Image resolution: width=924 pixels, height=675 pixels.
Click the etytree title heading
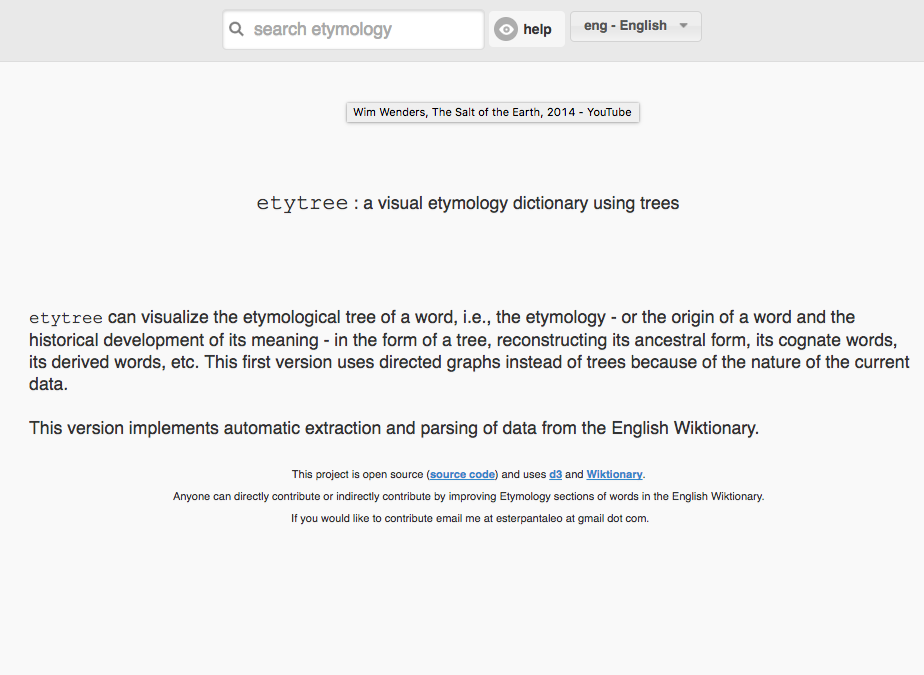pos(302,204)
